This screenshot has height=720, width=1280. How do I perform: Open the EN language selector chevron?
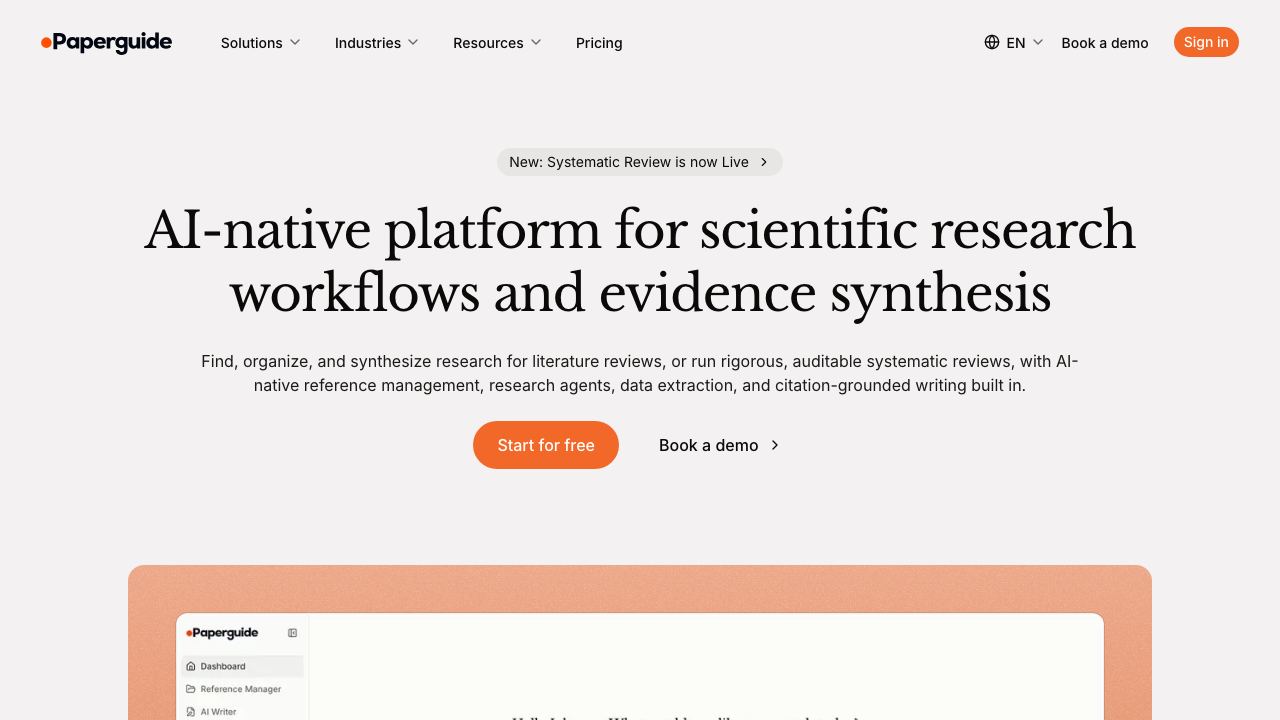1038,42
